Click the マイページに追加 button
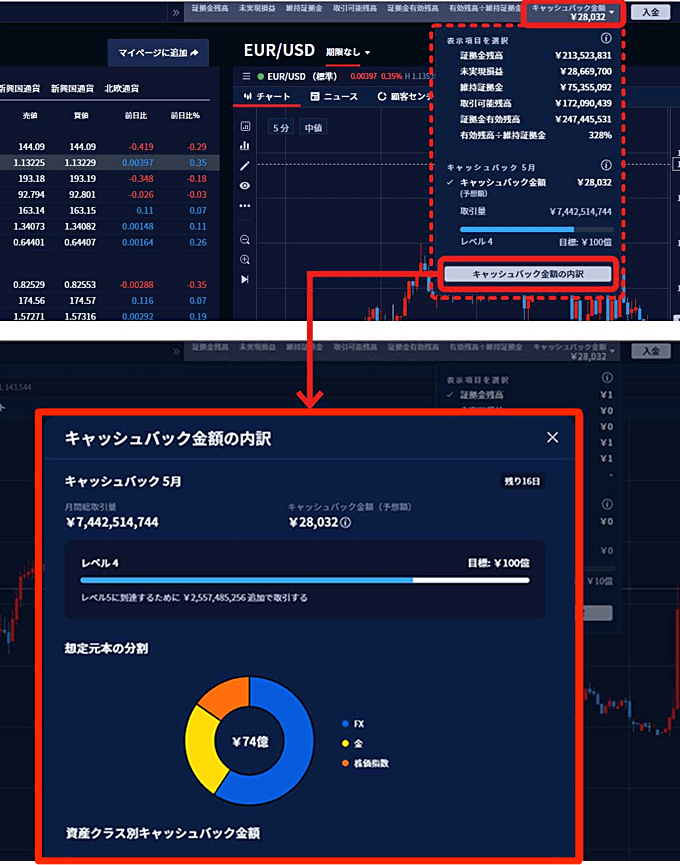 [158, 53]
